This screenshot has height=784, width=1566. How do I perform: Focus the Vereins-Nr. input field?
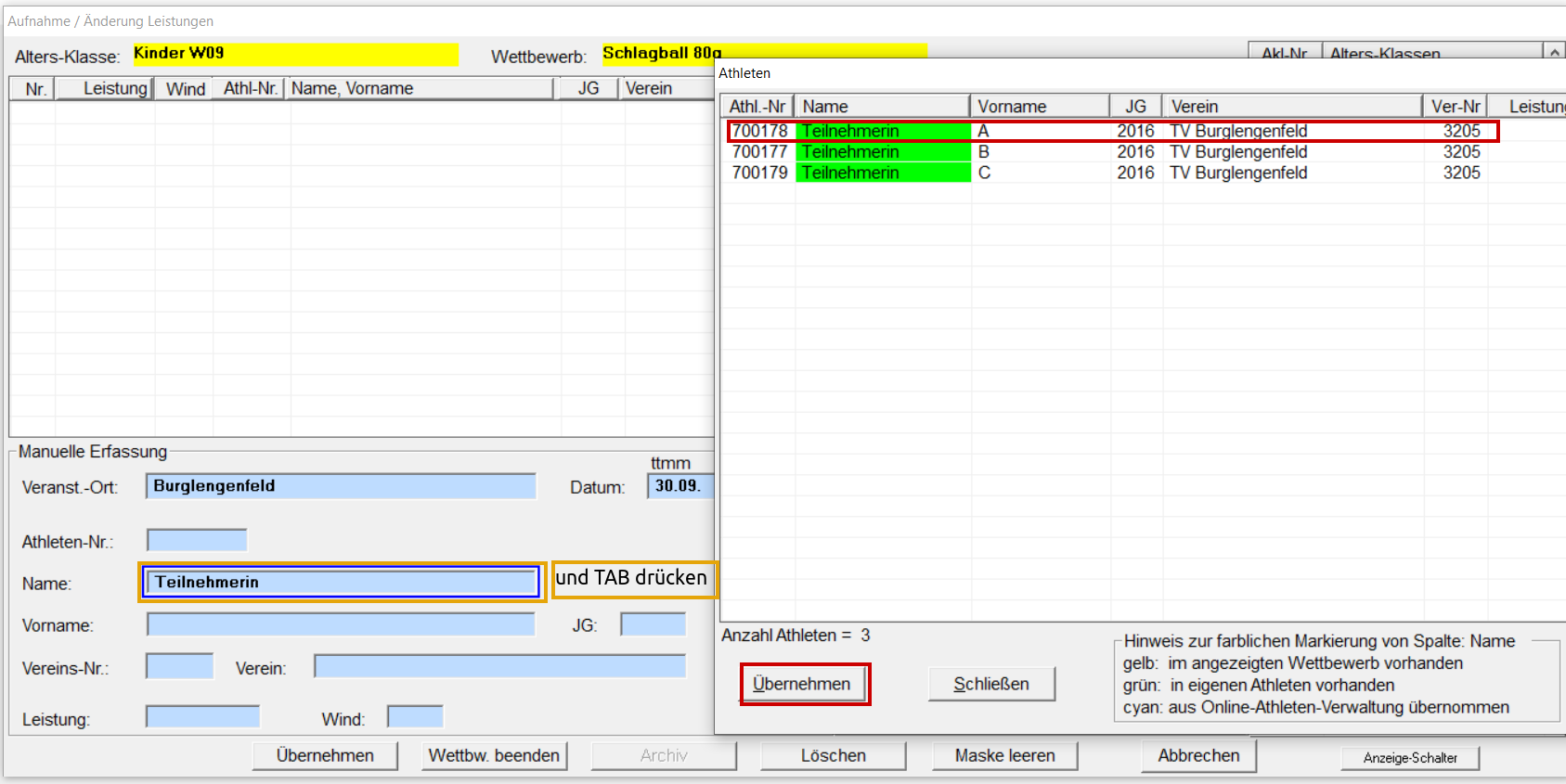[179, 666]
